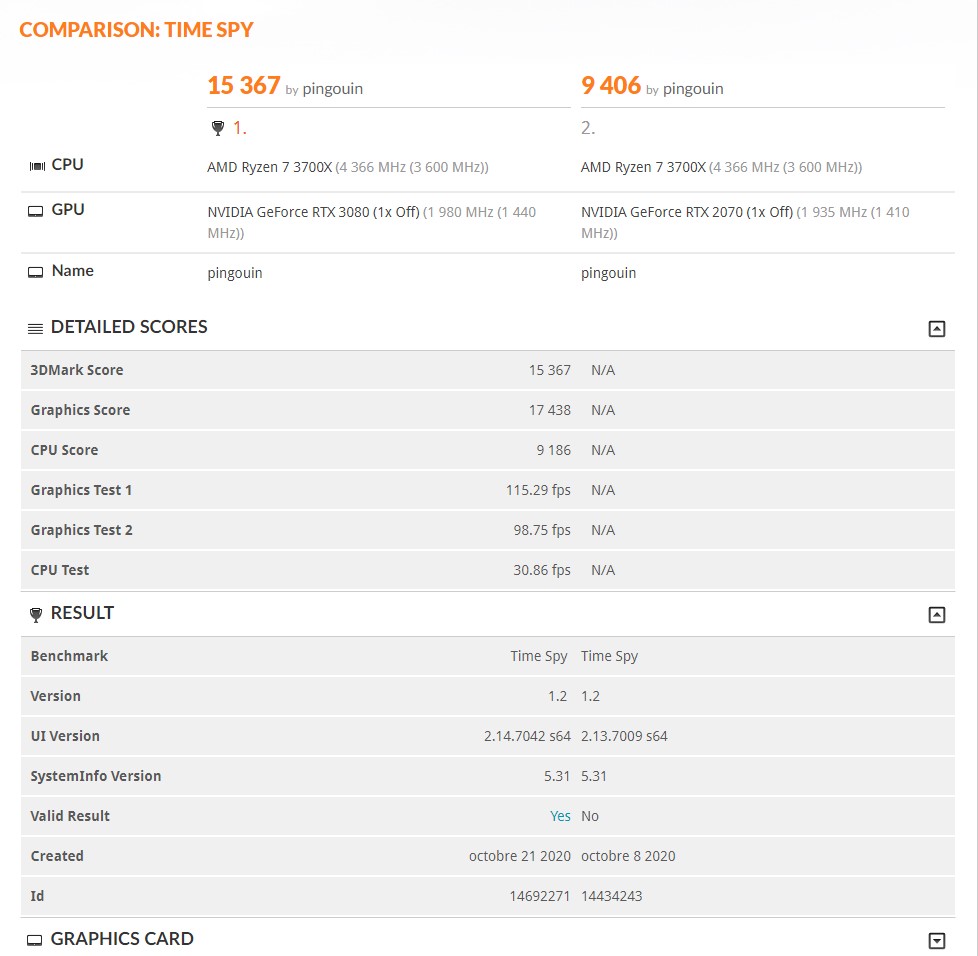This screenshot has height=956, width=978.
Task: Click the GRAPHICS CARD heading text
Action: (x=122, y=939)
